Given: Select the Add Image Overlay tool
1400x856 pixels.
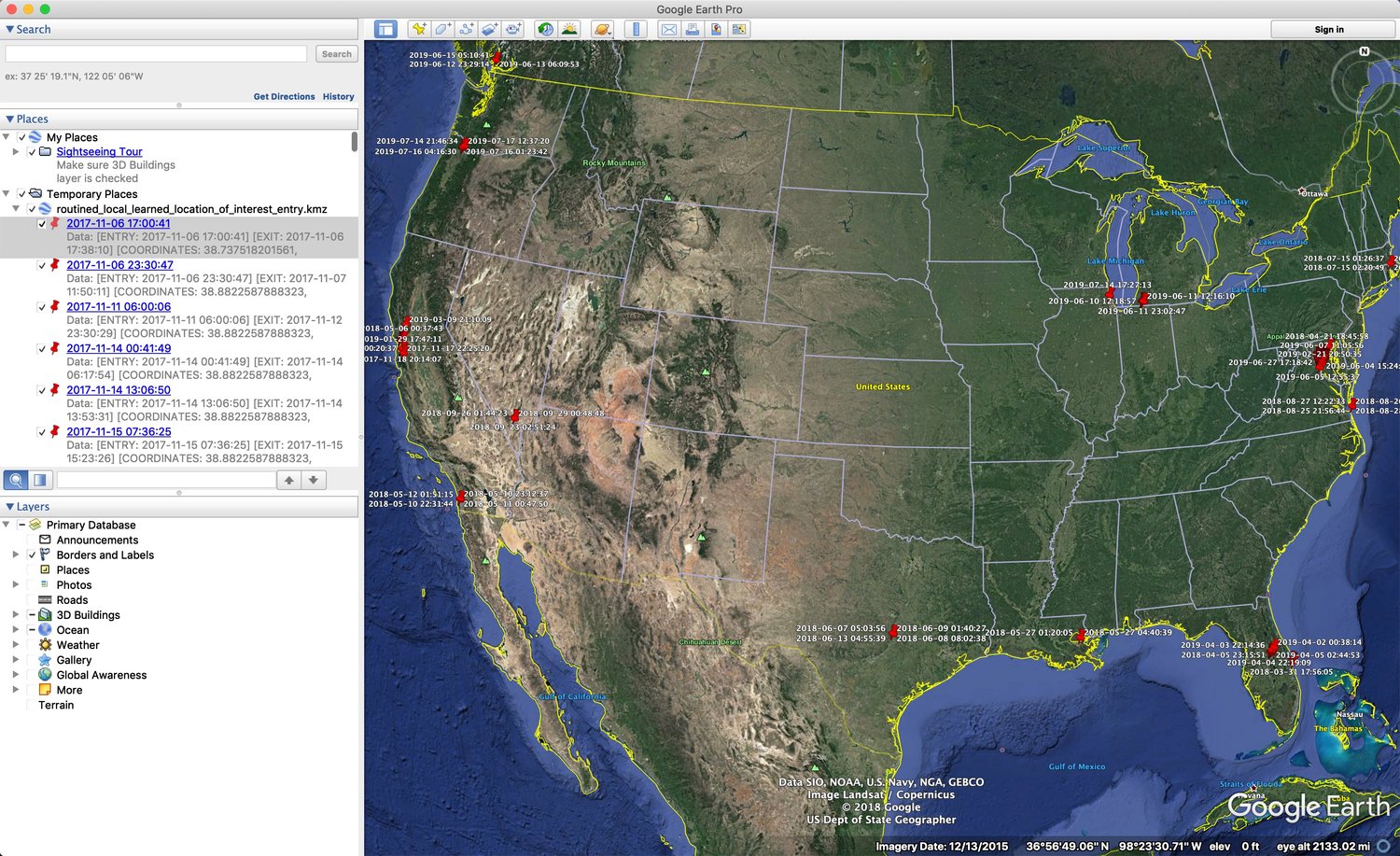Looking at the screenshot, I should [489, 30].
